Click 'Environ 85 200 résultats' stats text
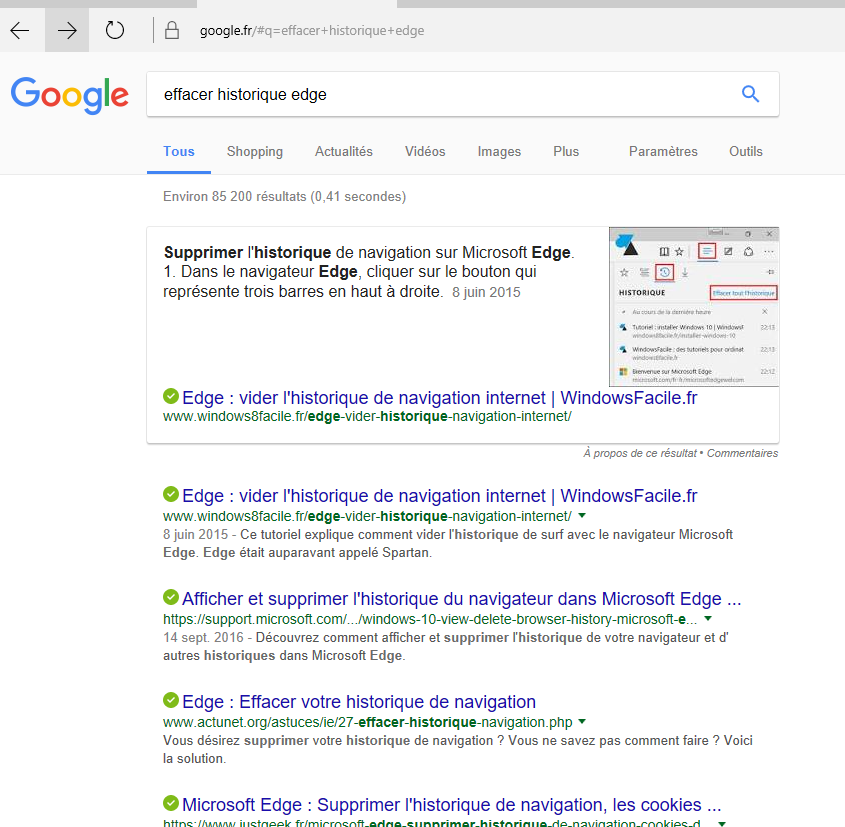This screenshot has width=845, height=827. coord(285,196)
